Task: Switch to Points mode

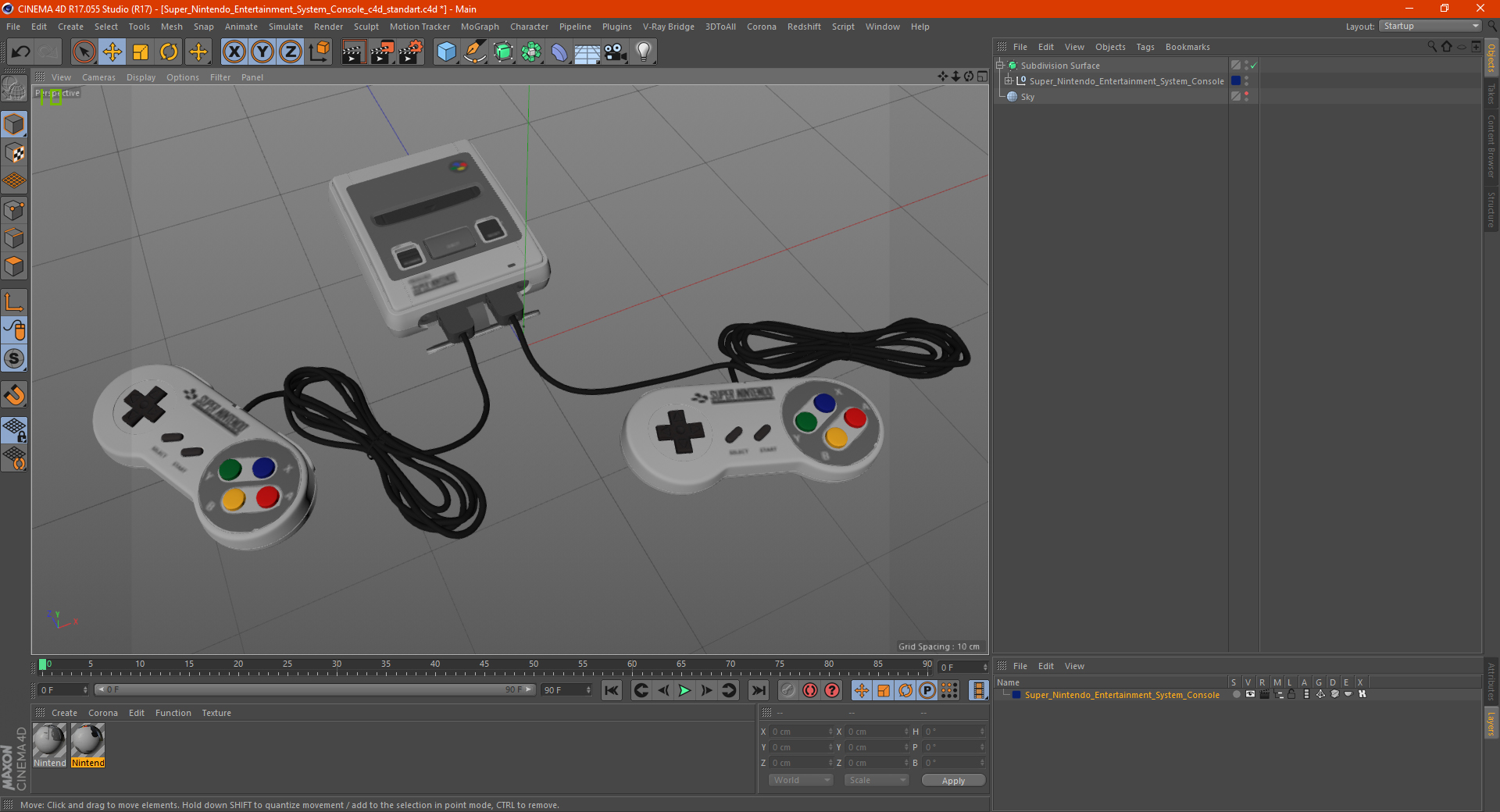Action: 14,210
